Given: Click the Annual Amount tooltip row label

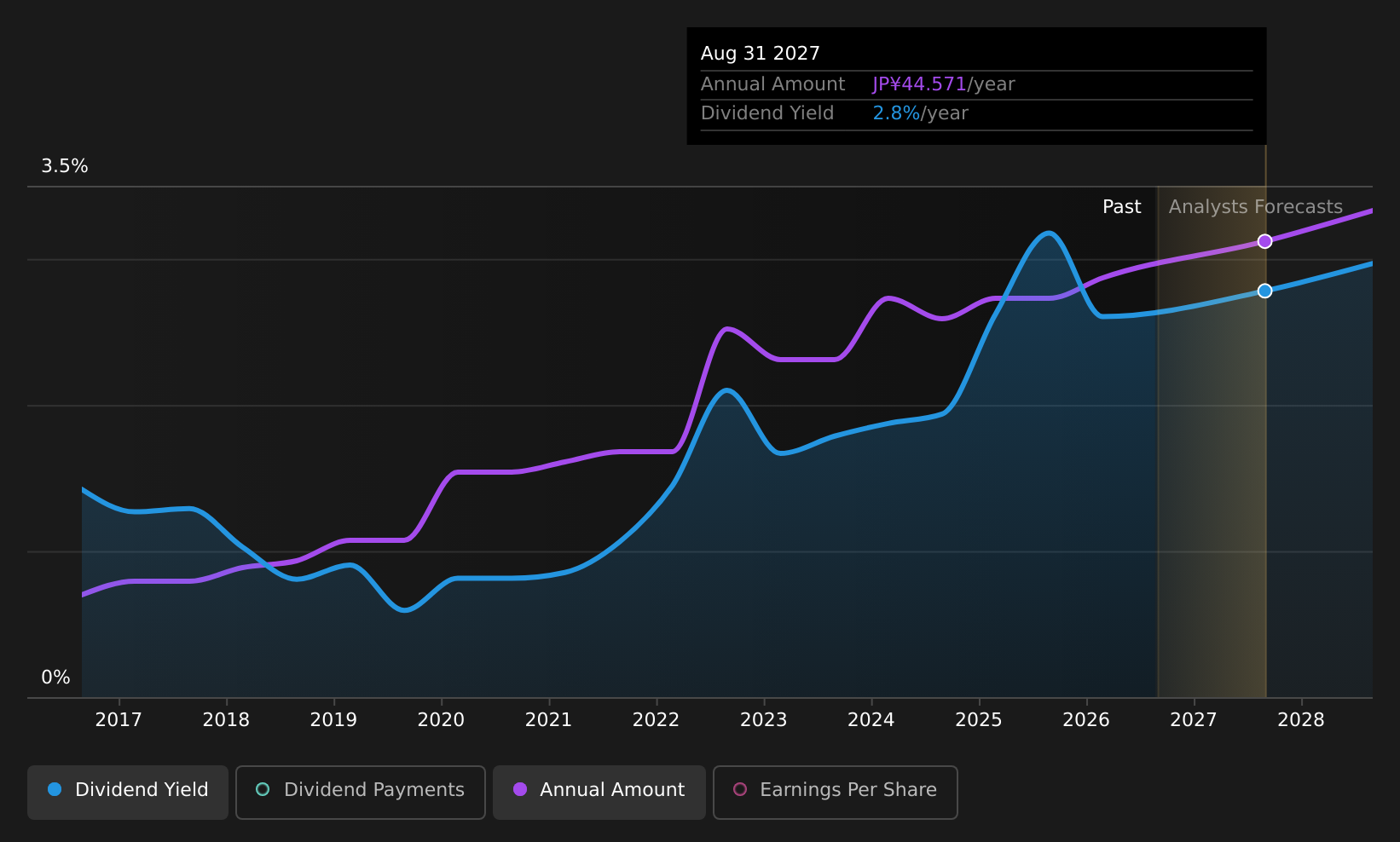Looking at the screenshot, I should pos(772,84).
